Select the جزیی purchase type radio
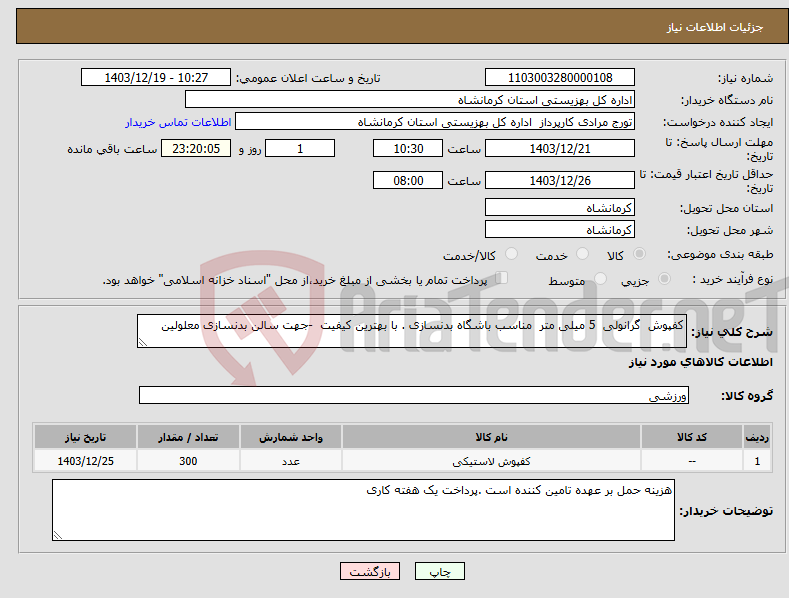Viewport: 789px width, 598px height. point(664,278)
